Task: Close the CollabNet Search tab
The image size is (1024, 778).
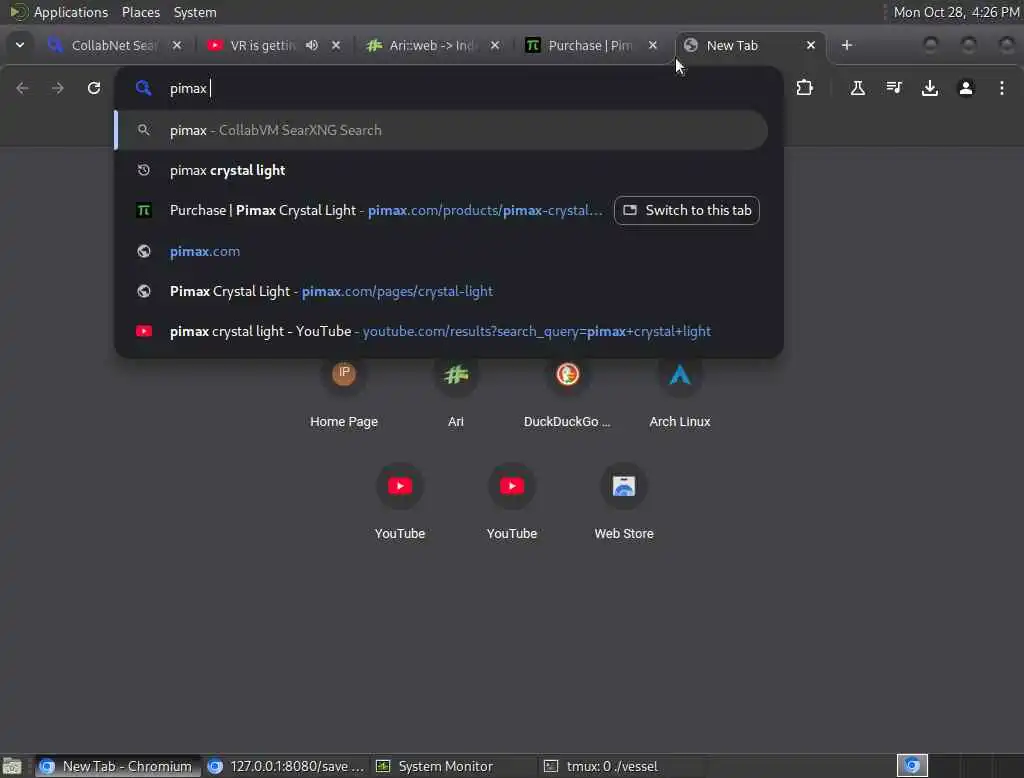Action: (177, 45)
